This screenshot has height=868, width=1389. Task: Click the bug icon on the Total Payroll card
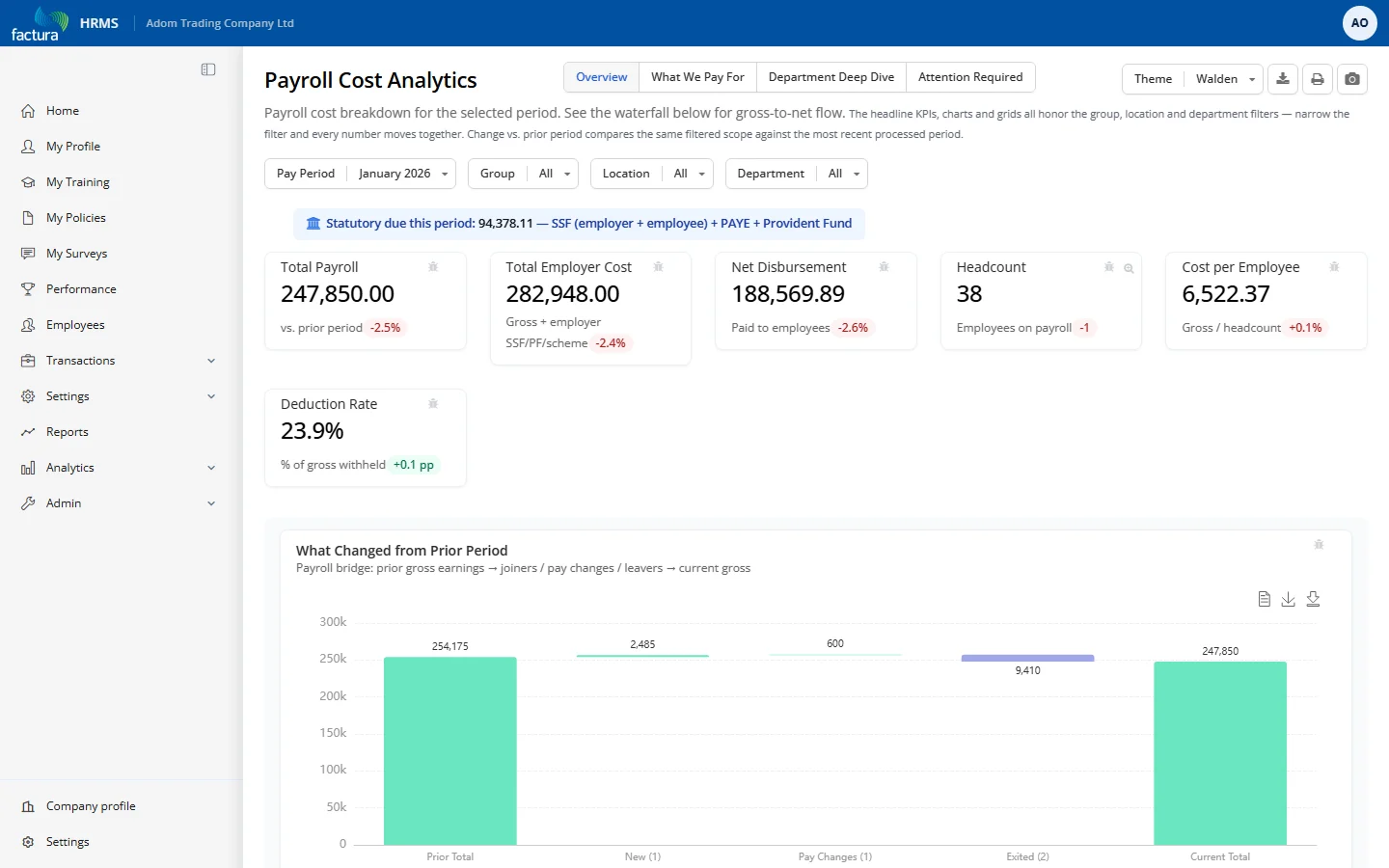pyautogui.click(x=433, y=267)
